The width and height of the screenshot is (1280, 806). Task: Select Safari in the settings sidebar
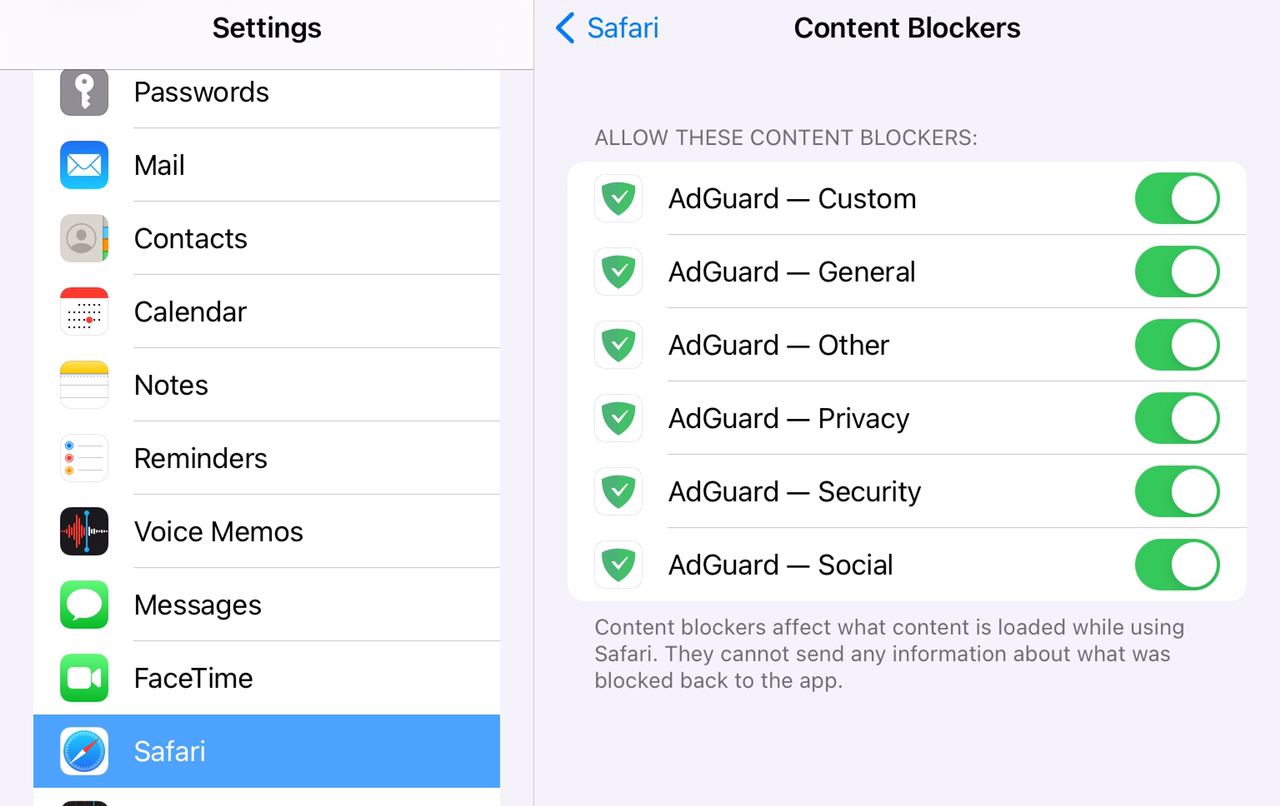[266, 751]
